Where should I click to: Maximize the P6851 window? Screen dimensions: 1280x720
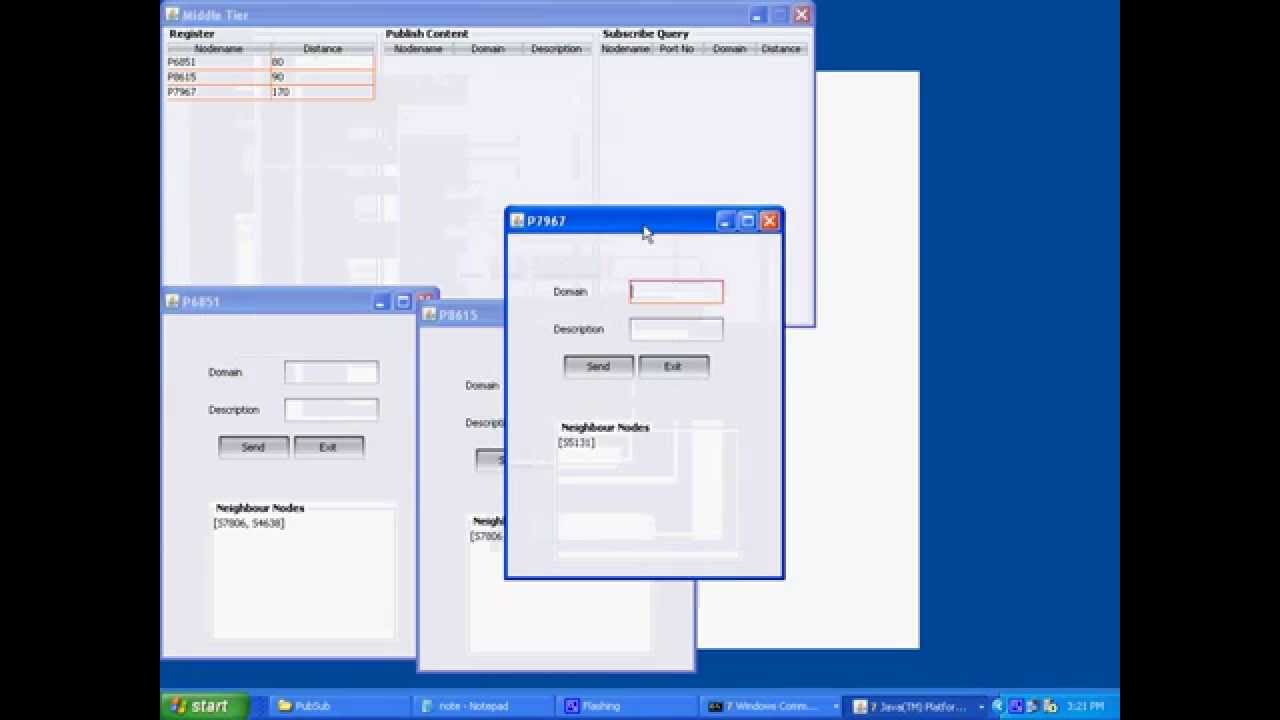click(403, 301)
